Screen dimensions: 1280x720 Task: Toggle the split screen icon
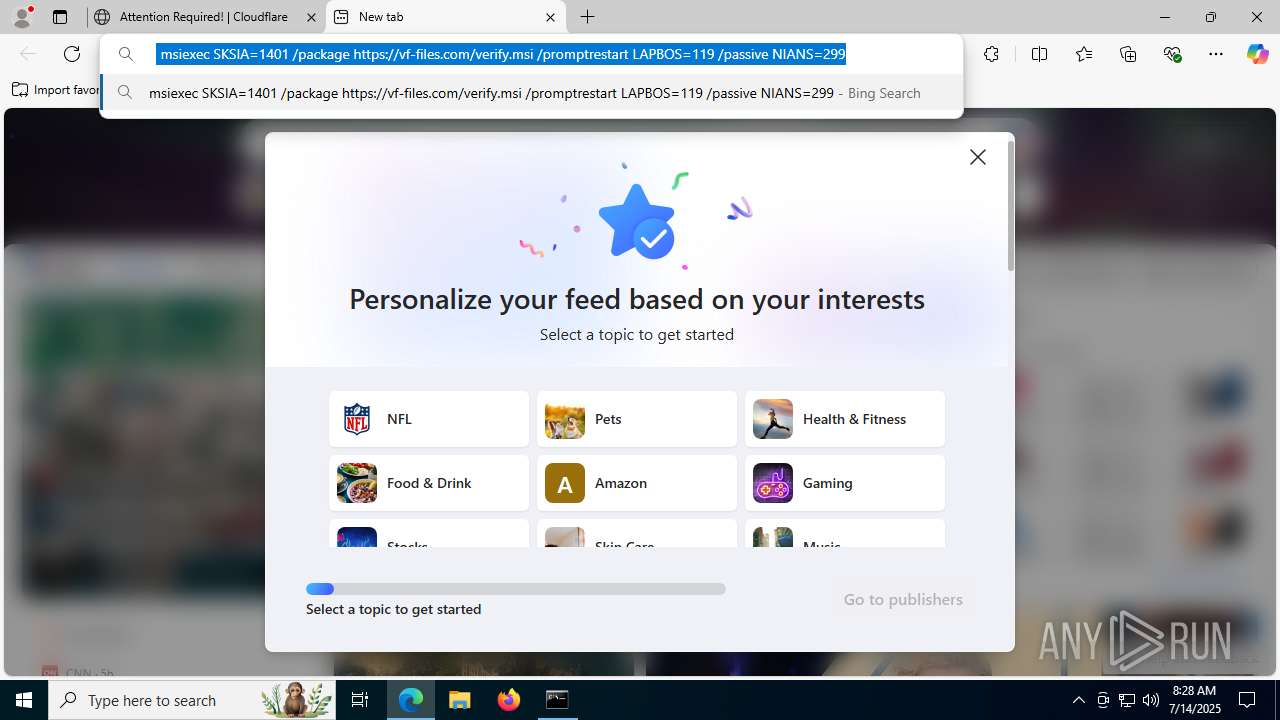pyautogui.click(x=1039, y=54)
